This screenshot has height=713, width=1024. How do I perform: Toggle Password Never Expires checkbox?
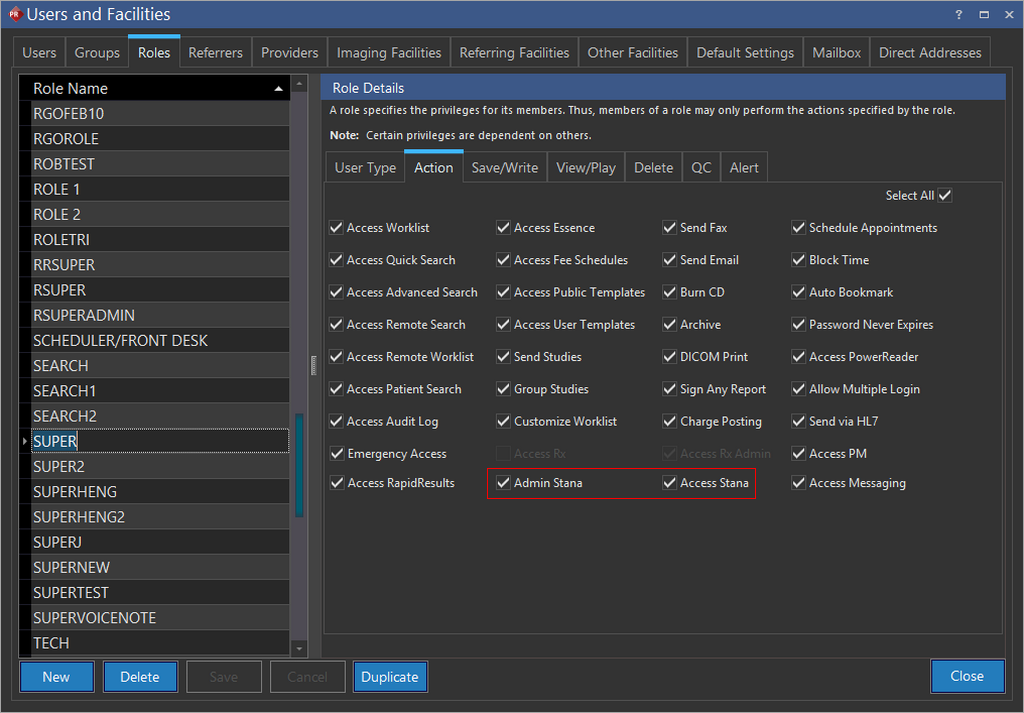point(799,325)
